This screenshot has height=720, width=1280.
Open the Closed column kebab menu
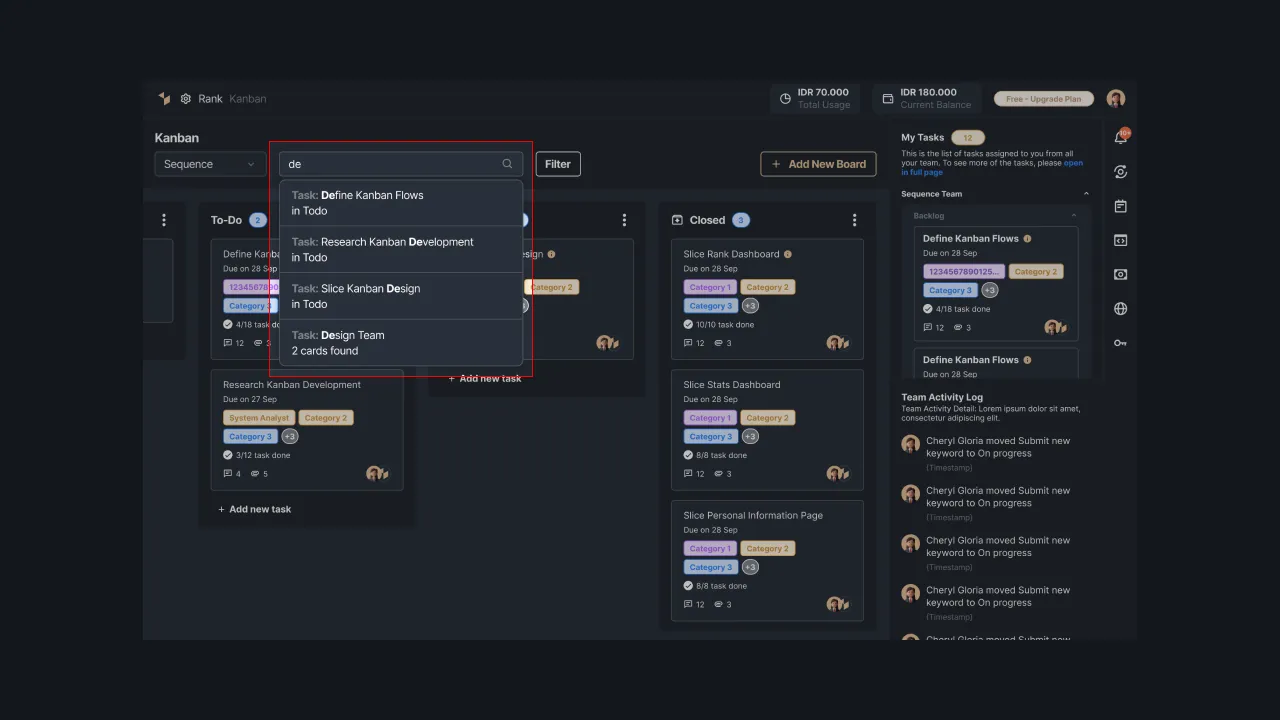(x=854, y=220)
